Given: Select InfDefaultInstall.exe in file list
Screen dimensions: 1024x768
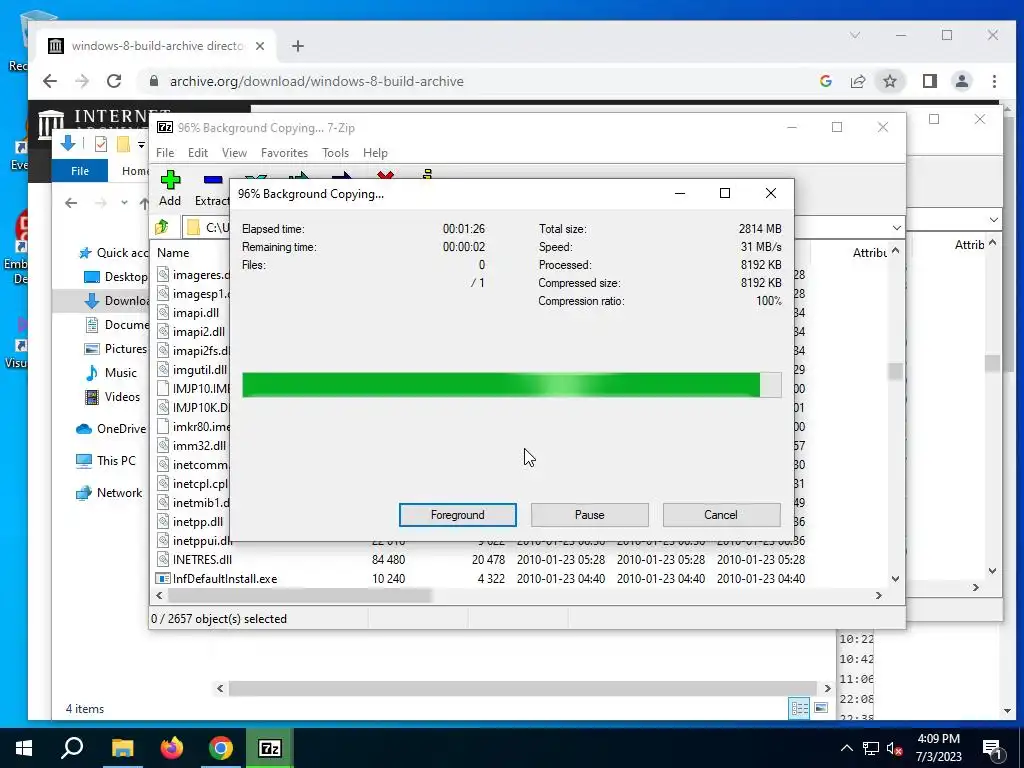Looking at the screenshot, I should 225,579.
